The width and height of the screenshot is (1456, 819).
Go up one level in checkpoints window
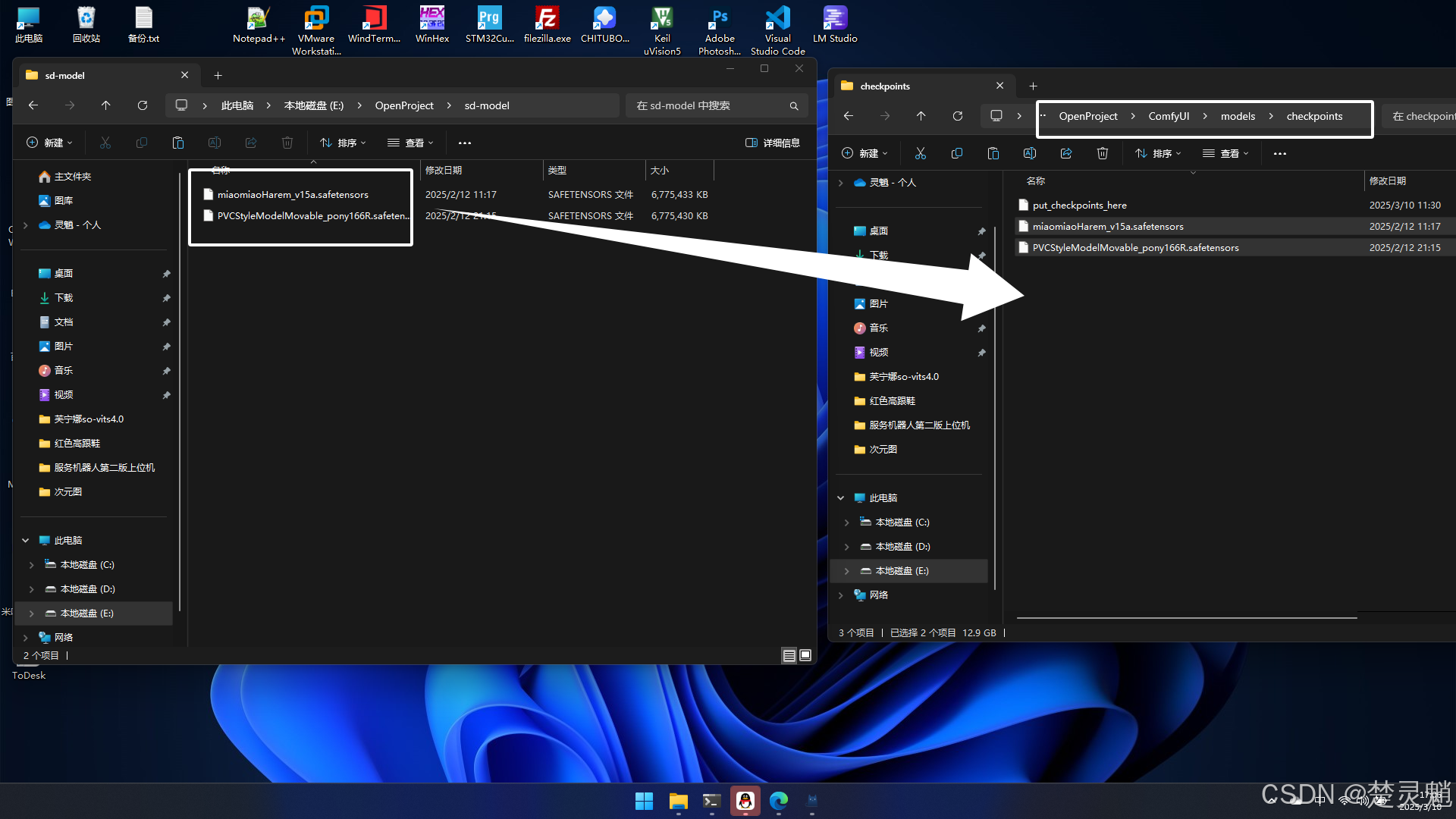coord(921,116)
